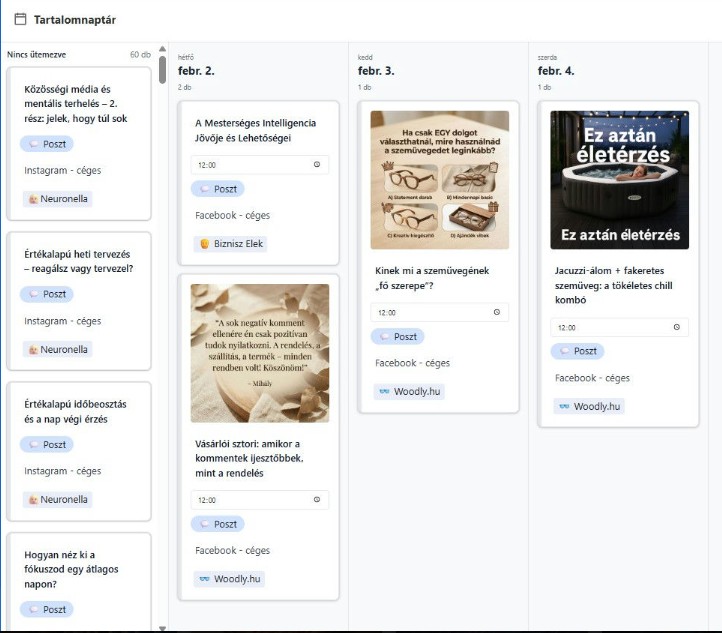Open the Vásárlói sztori post title
The height and width of the screenshot is (633, 722).
pos(249,459)
